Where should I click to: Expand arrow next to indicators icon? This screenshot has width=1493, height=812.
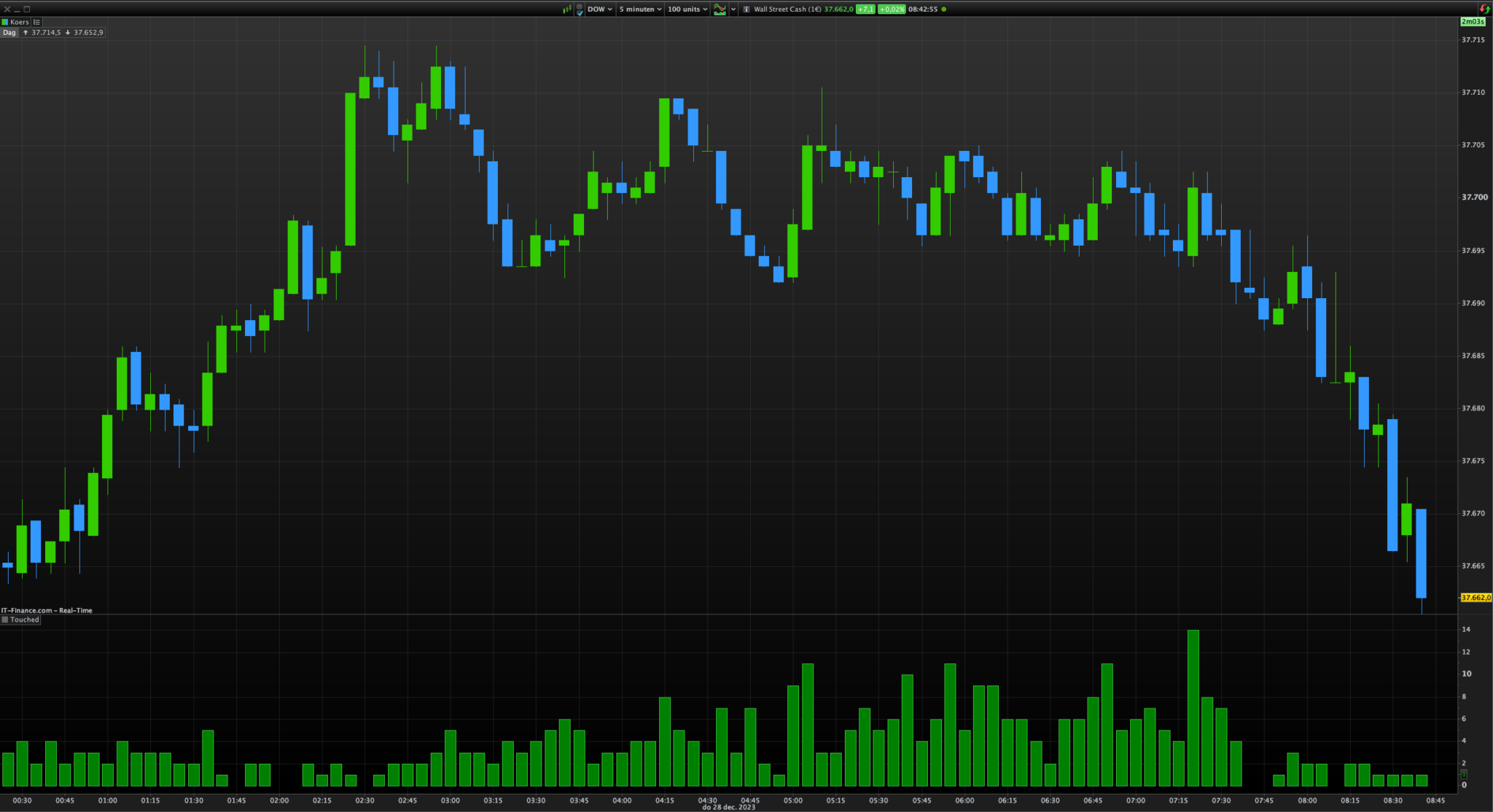733,9
